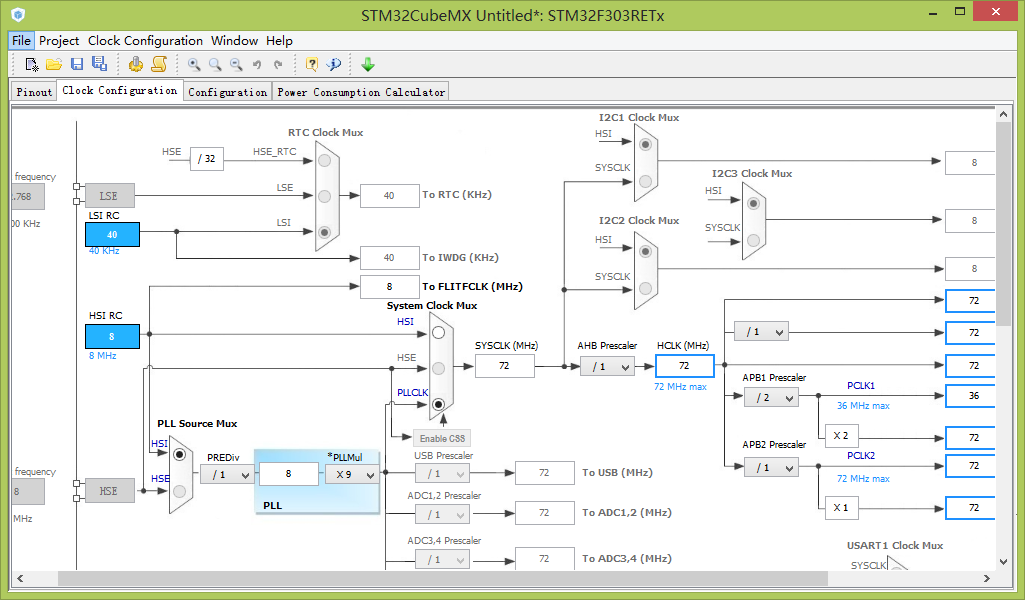Click the New Project toolbar icon
This screenshot has width=1025, height=600.
point(31,64)
